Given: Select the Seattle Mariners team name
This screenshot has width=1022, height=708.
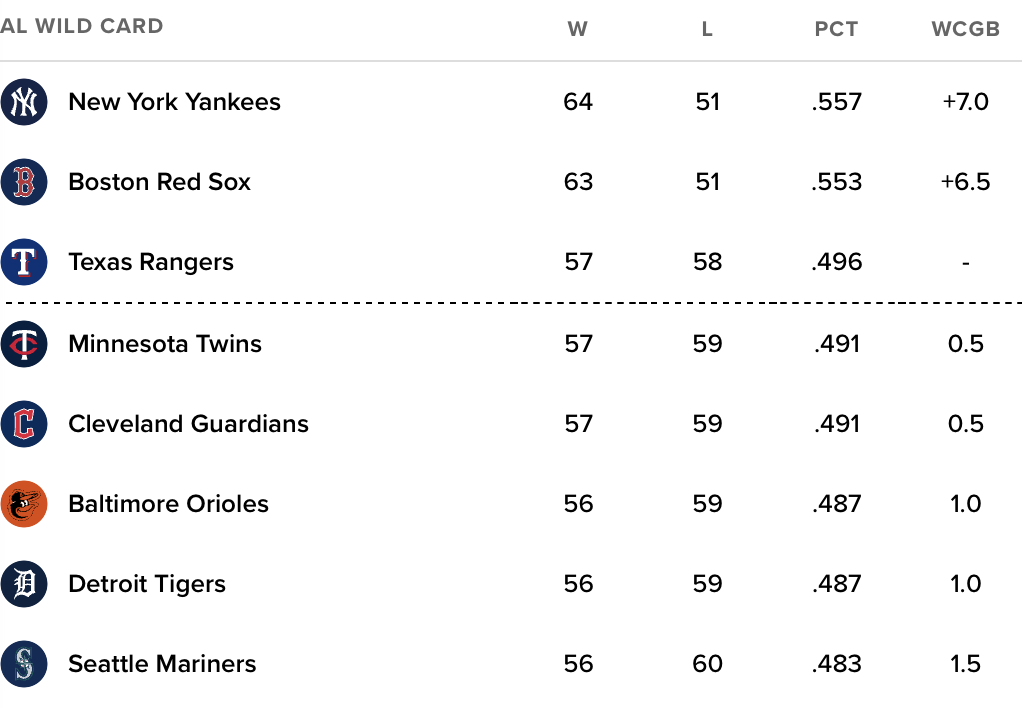Looking at the screenshot, I should pos(162,664).
